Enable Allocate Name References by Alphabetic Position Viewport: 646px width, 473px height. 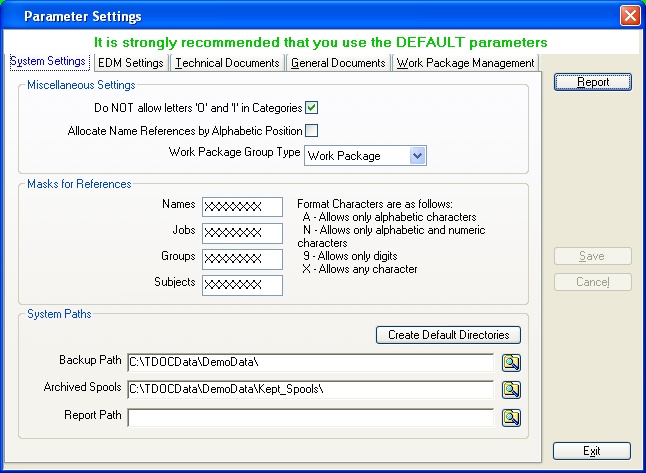pos(311,131)
